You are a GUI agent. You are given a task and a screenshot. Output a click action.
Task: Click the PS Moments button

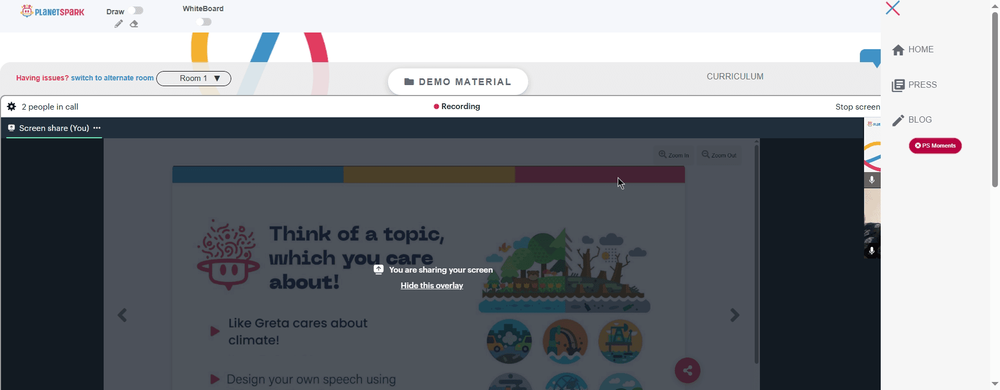click(x=935, y=146)
